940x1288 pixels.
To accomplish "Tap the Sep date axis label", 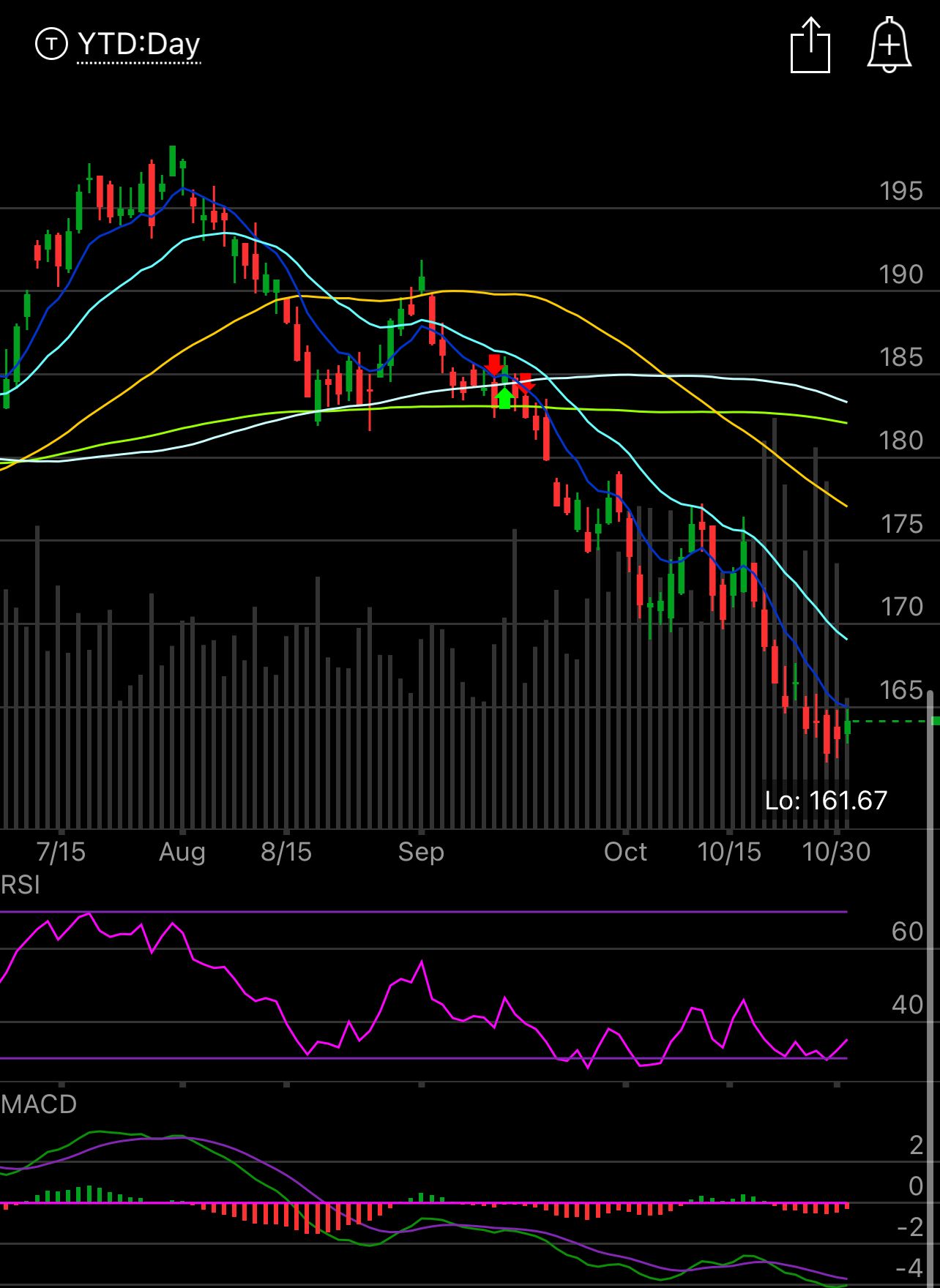I will [x=421, y=852].
